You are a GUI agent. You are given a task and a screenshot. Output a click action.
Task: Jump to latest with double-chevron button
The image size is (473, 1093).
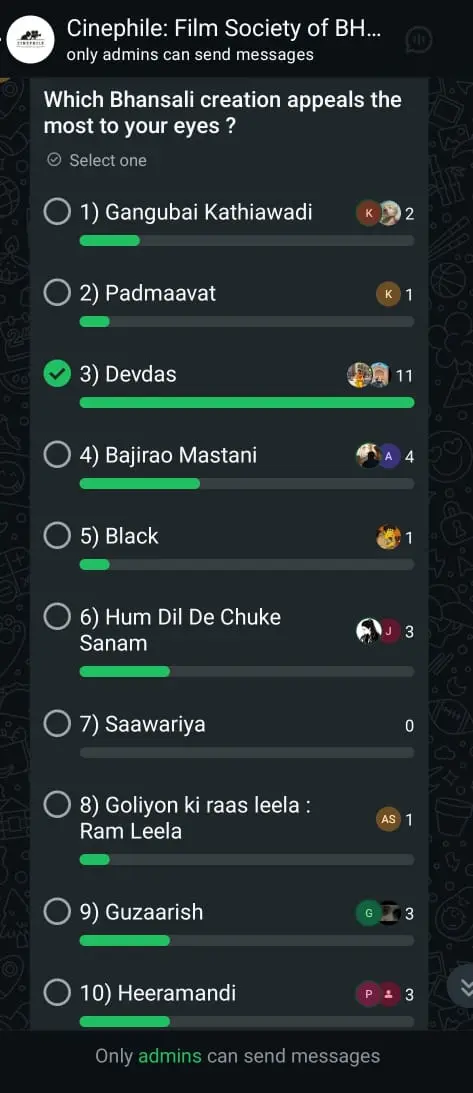[463, 986]
